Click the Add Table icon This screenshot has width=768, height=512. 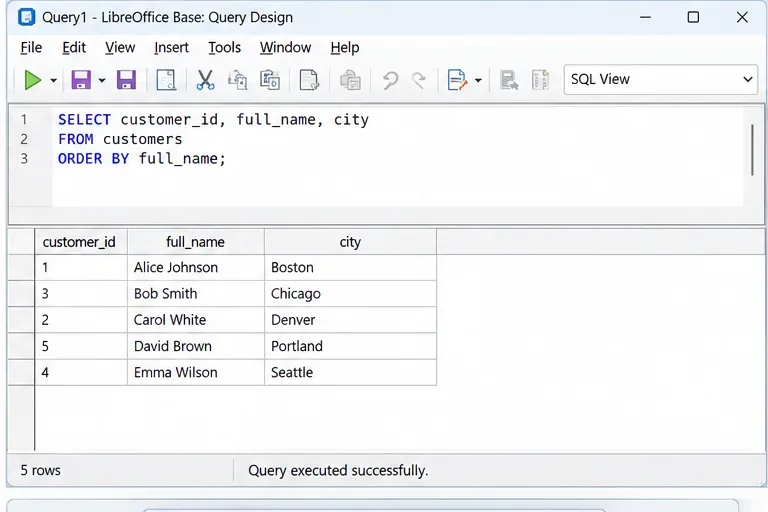pos(509,80)
